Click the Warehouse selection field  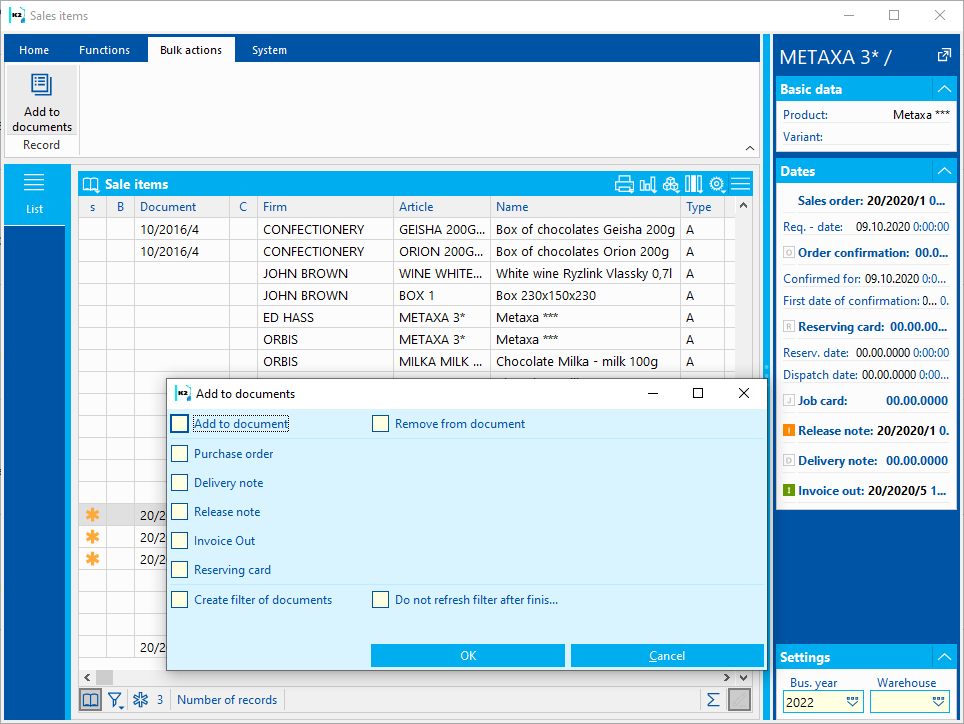[909, 702]
